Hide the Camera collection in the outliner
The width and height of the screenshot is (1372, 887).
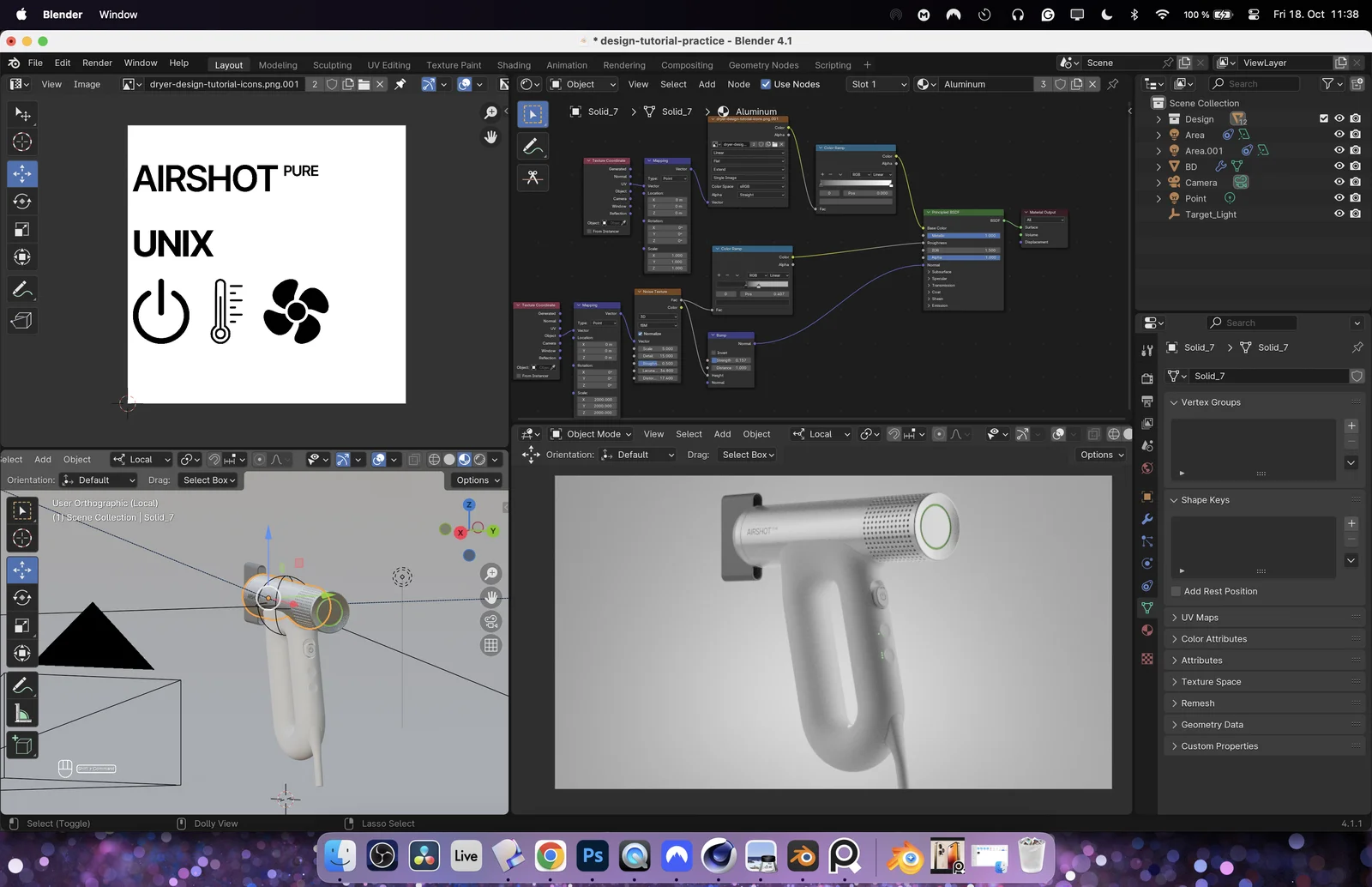tap(1339, 182)
